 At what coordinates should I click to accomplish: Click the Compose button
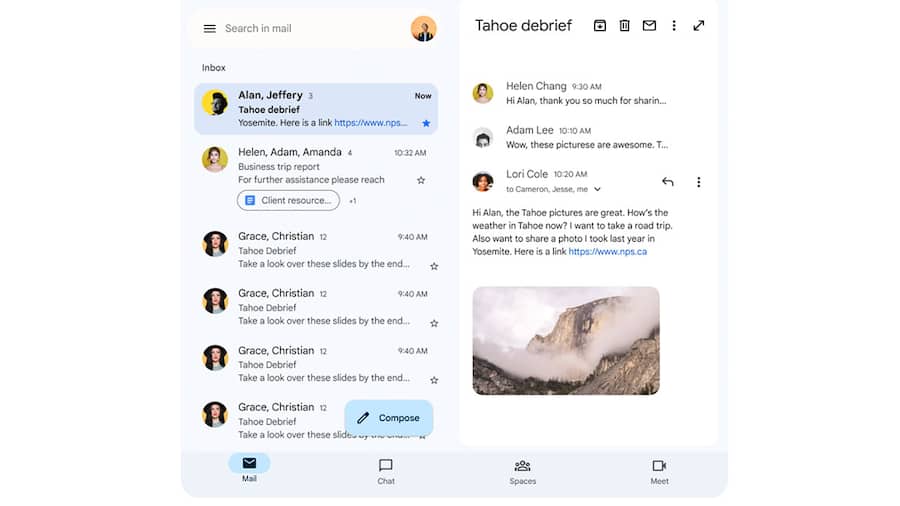[x=389, y=418]
